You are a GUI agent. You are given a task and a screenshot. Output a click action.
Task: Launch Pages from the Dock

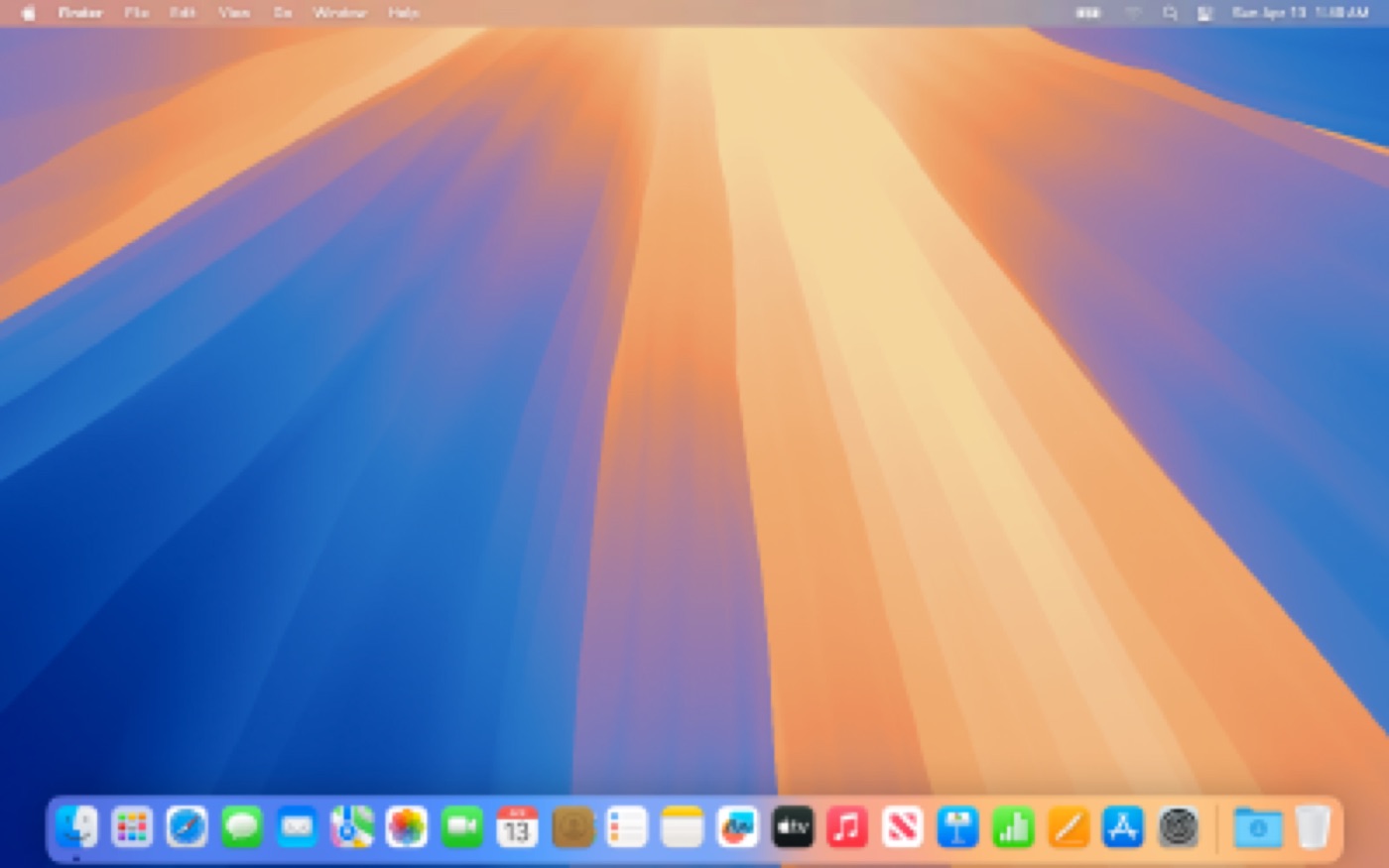(1068, 826)
